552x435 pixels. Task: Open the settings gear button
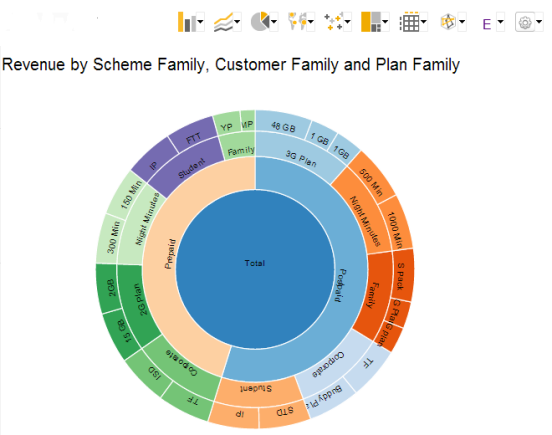[525, 23]
